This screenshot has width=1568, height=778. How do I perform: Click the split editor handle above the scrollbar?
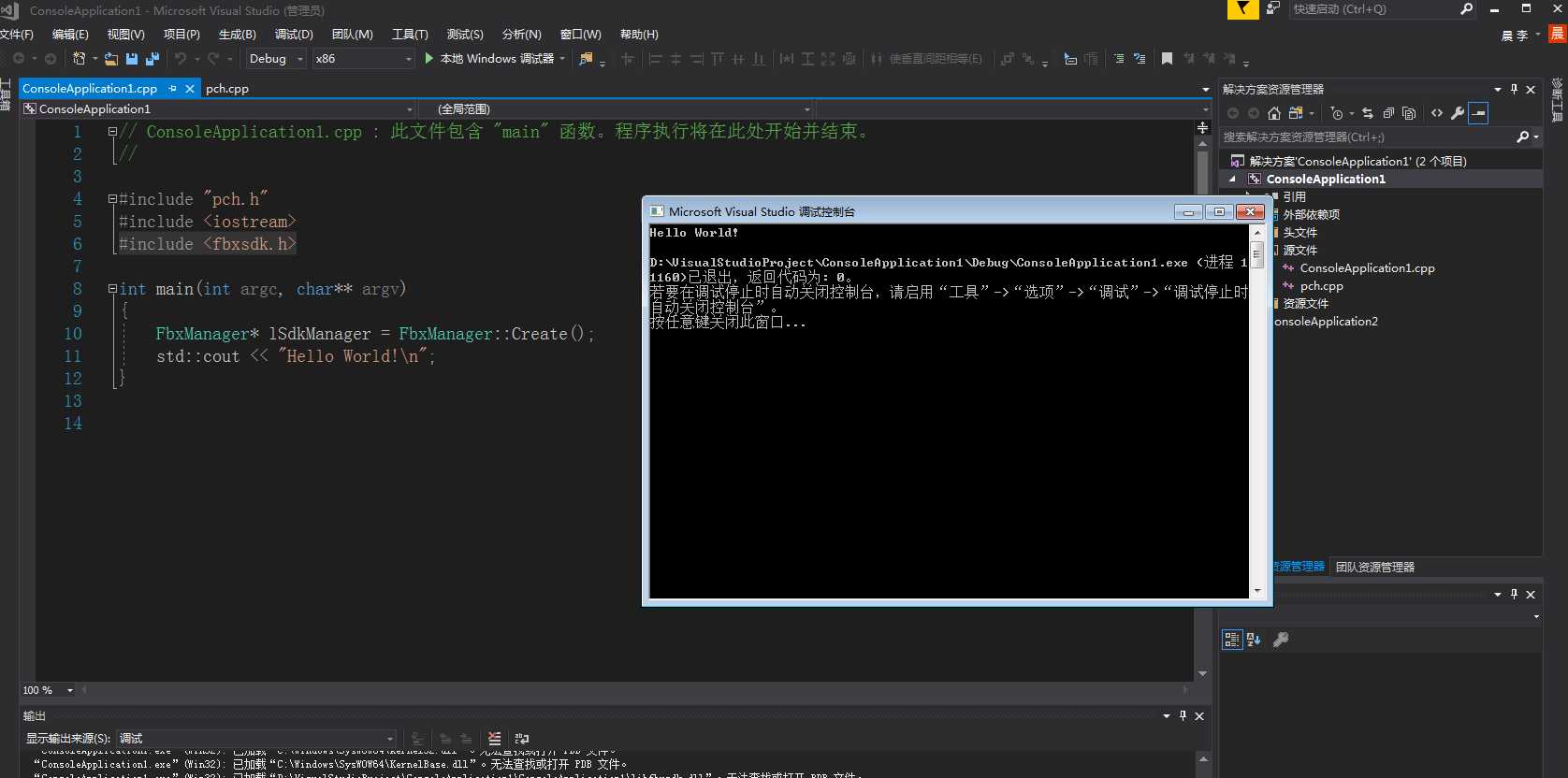(1202, 127)
